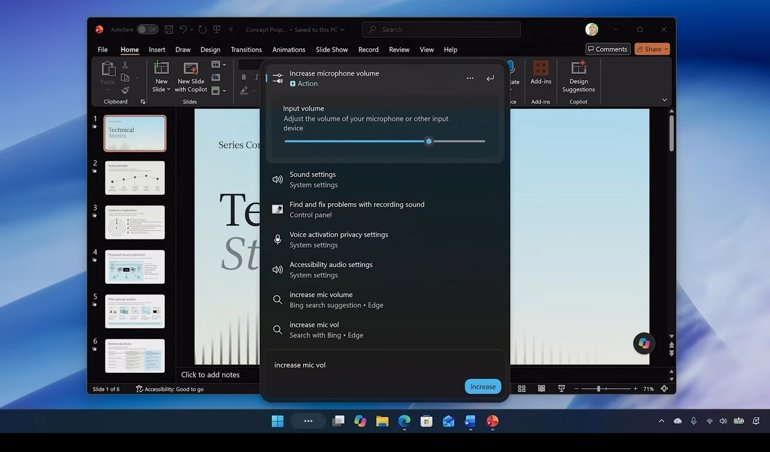Switch to the Draw tab
The height and width of the screenshot is (452, 770).
tap(183, 50)
